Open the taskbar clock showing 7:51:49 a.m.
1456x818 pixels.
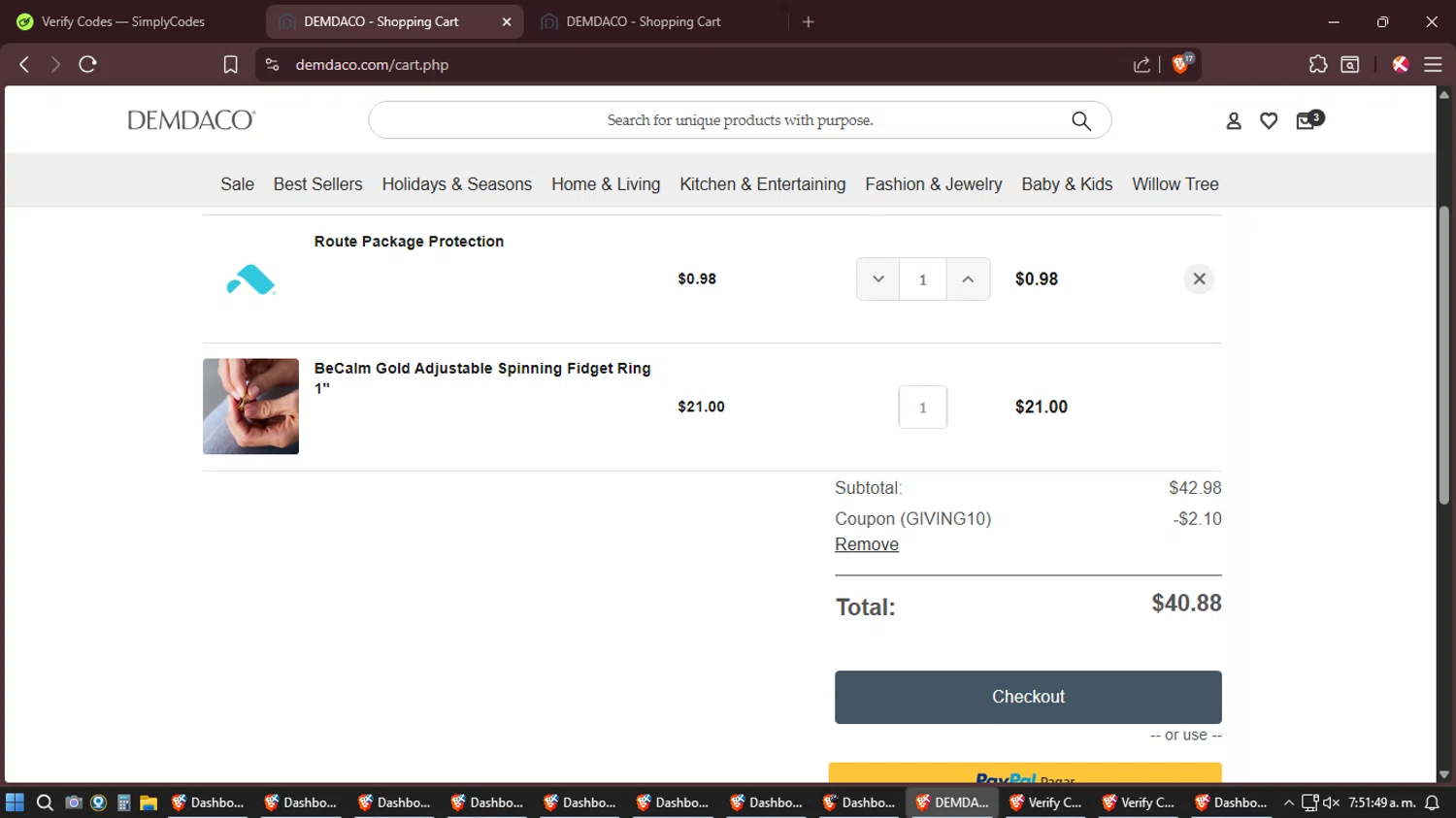coord(1381,802)
